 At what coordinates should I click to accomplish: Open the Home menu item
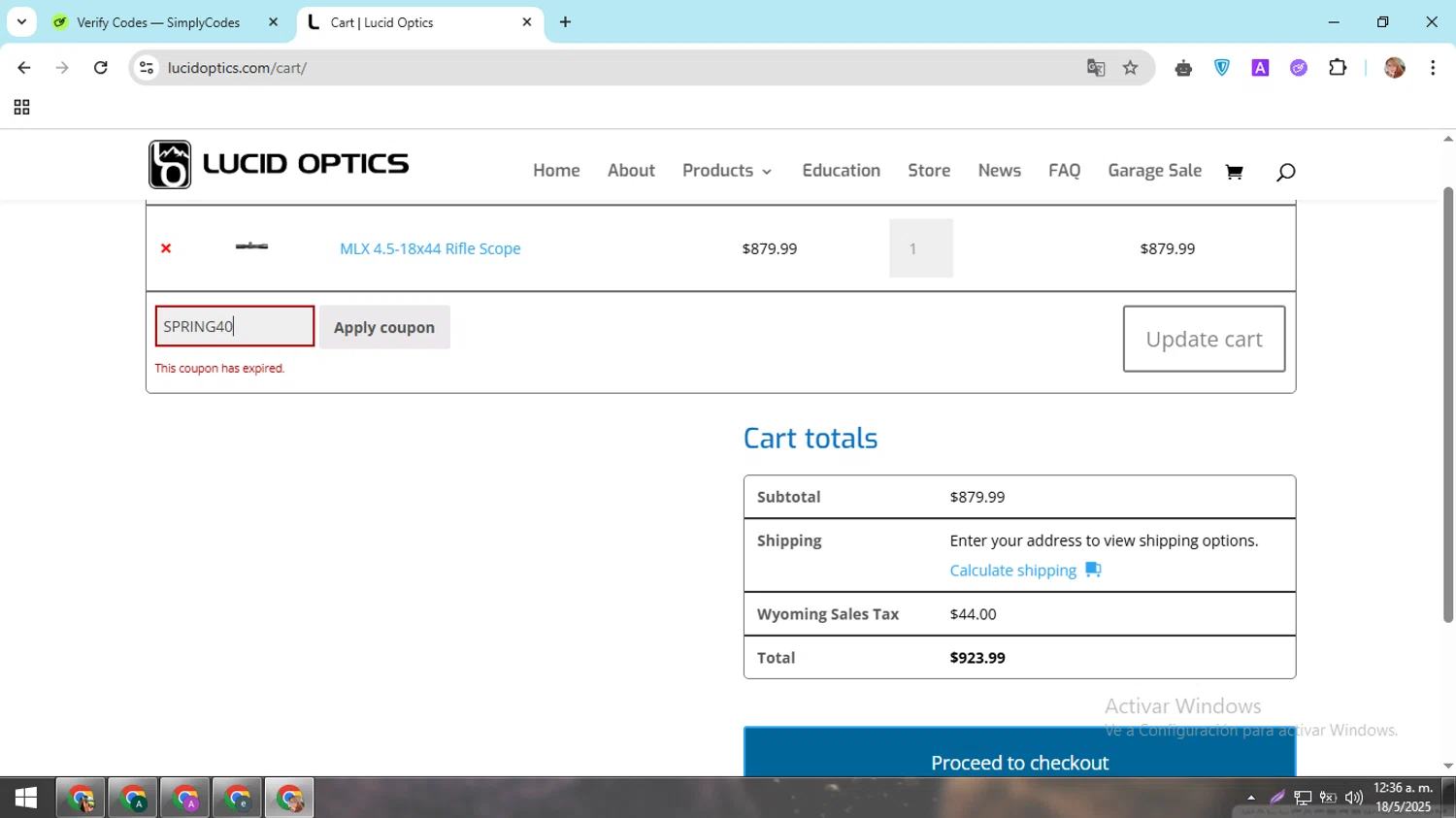point(556,171)
